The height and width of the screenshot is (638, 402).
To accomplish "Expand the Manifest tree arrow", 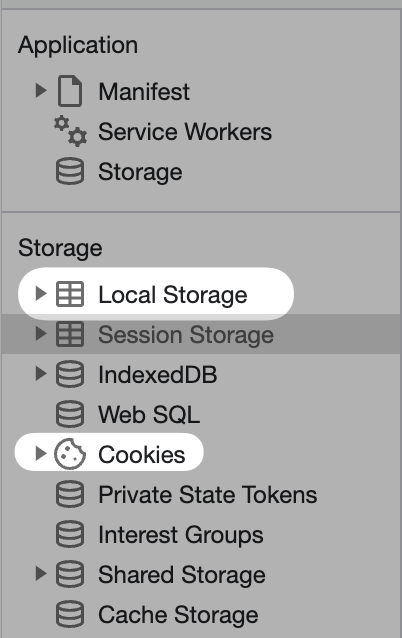I will click(41, 90).
